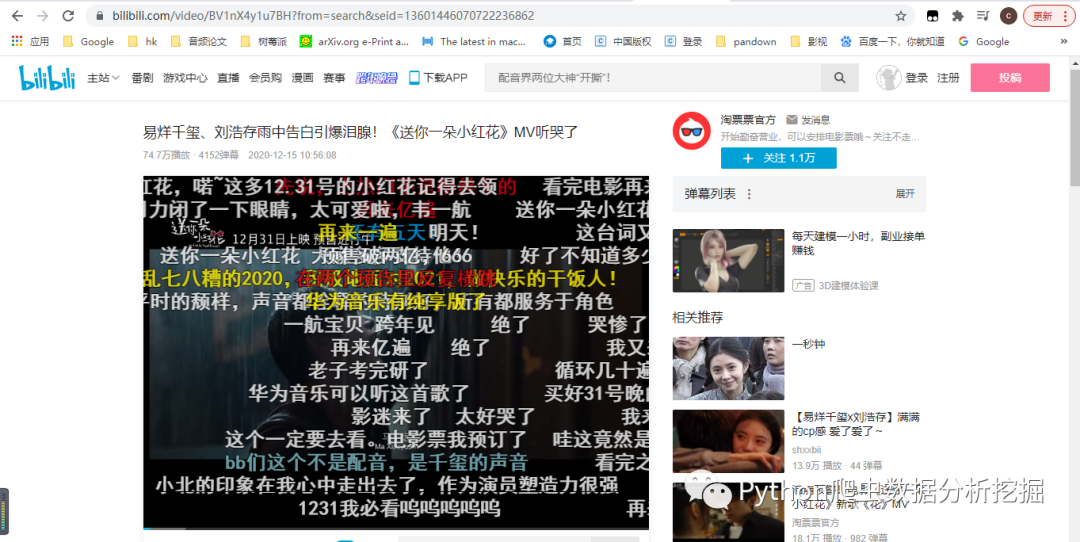Screen dimensions: 1080x542
Task: Click the browser address bar URL
Action: pos(323,16)
